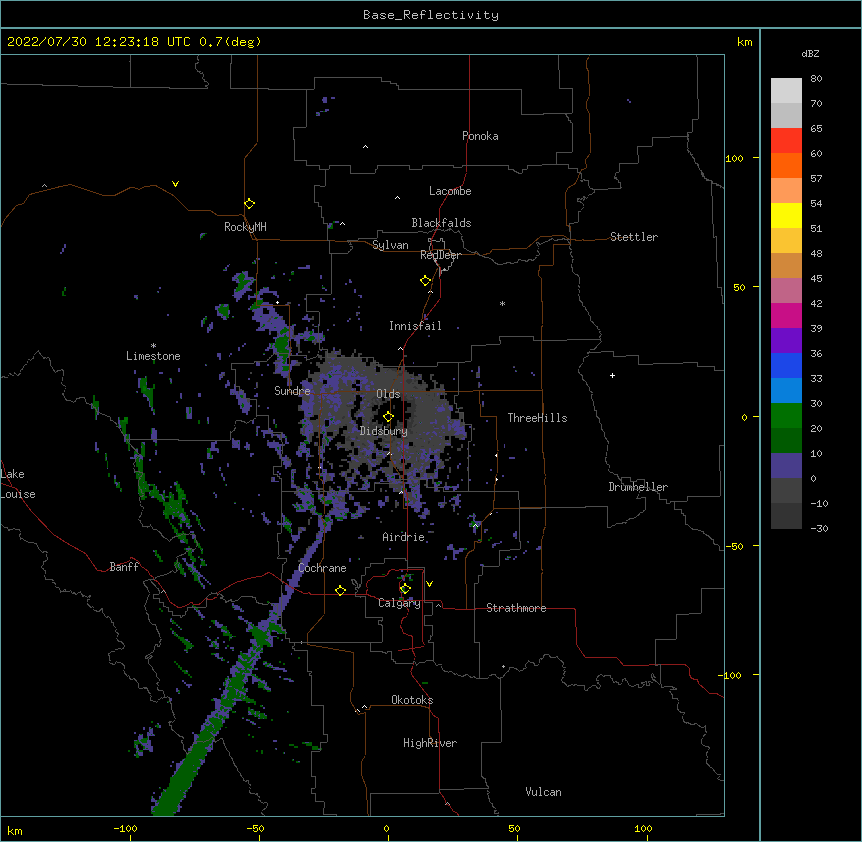Click the Ponoka label
The width and height of the screenshot is (862, 842).
click(x=480, y=136)
